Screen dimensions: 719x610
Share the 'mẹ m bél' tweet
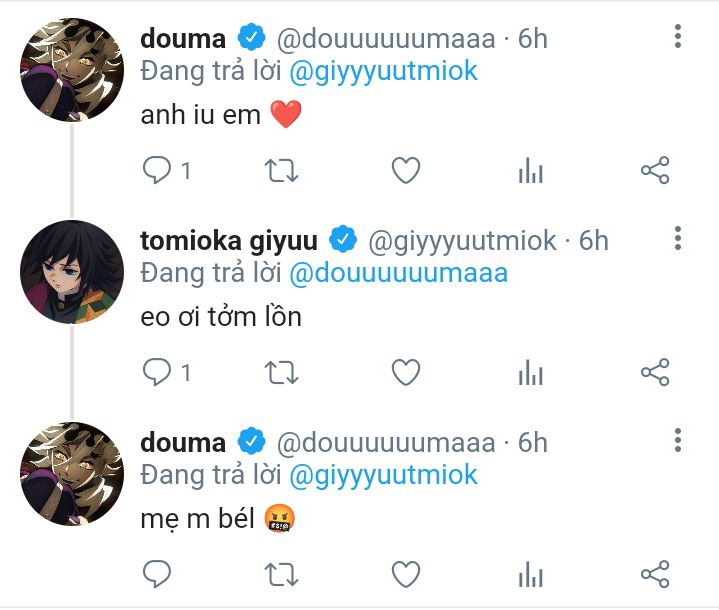654,574
